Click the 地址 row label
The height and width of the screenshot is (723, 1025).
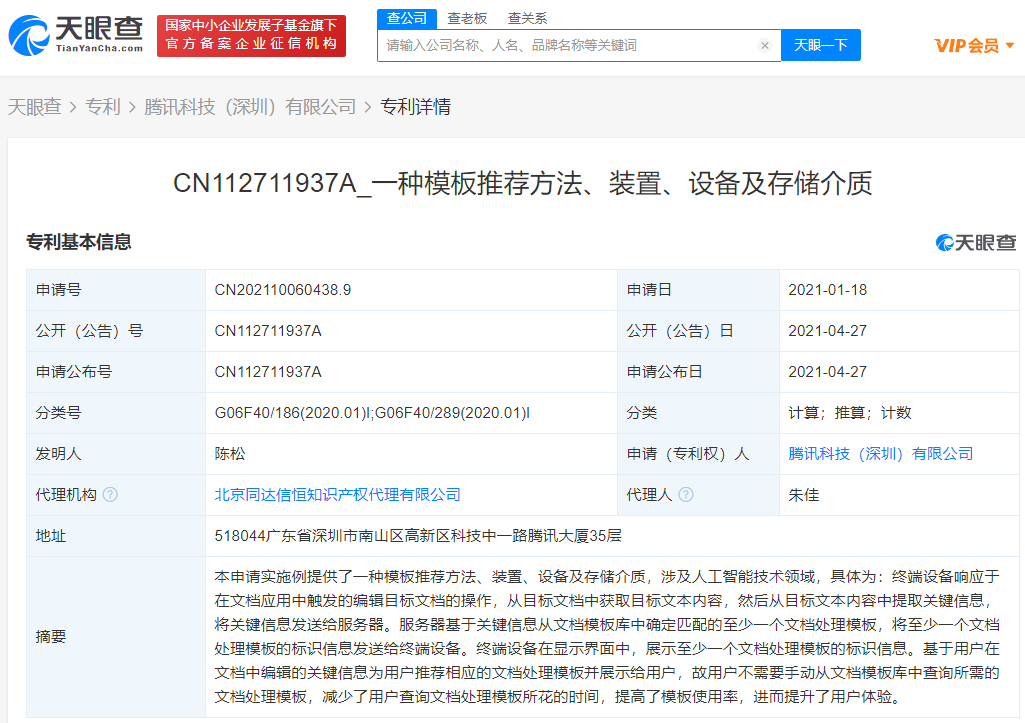click(x=50, y=536)
